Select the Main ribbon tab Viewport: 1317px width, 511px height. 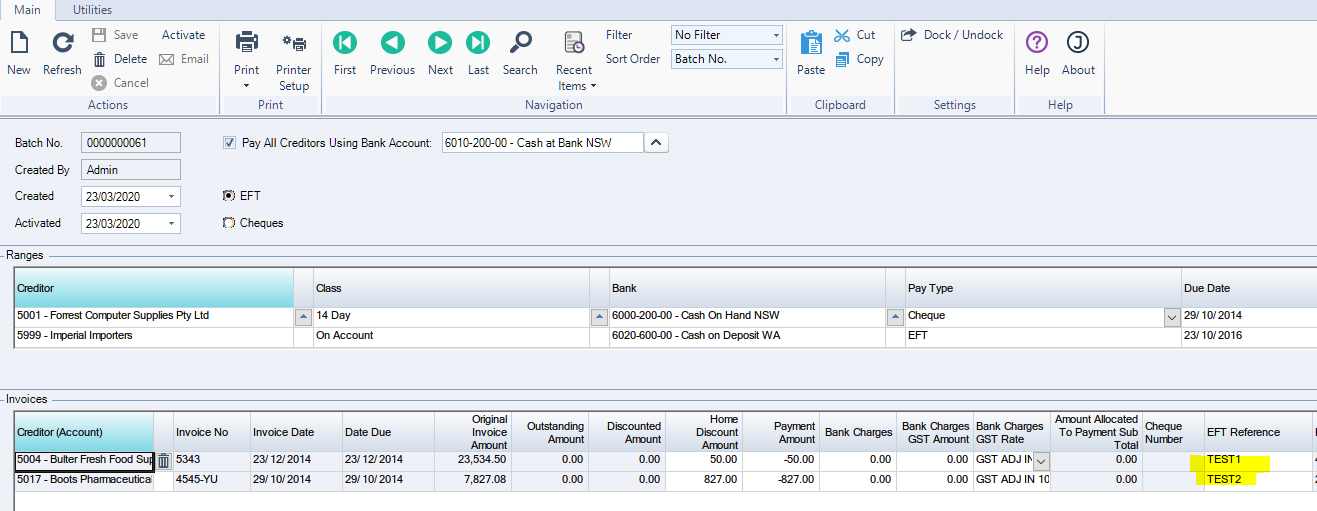(27, 9)
